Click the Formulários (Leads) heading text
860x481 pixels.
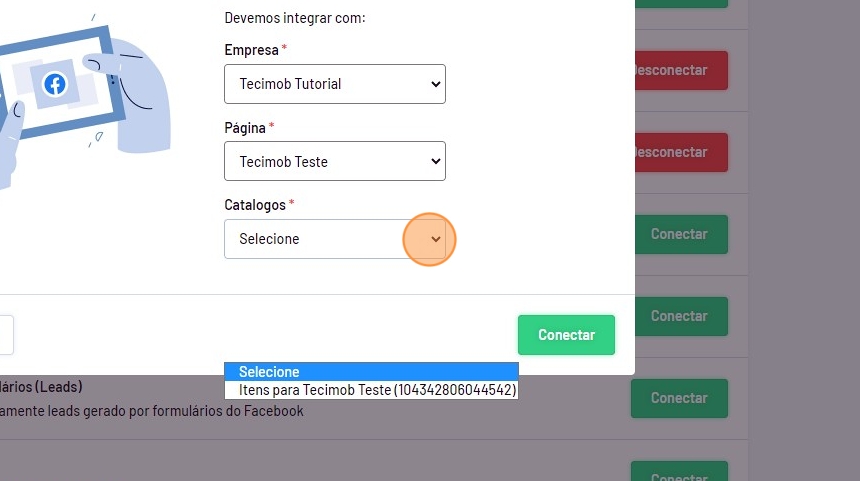point(42,386)
